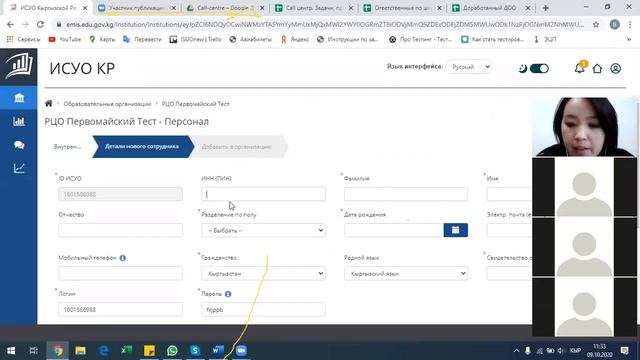Open Edge browser from taskbar

pyautogui.click(x=104, y=351)
